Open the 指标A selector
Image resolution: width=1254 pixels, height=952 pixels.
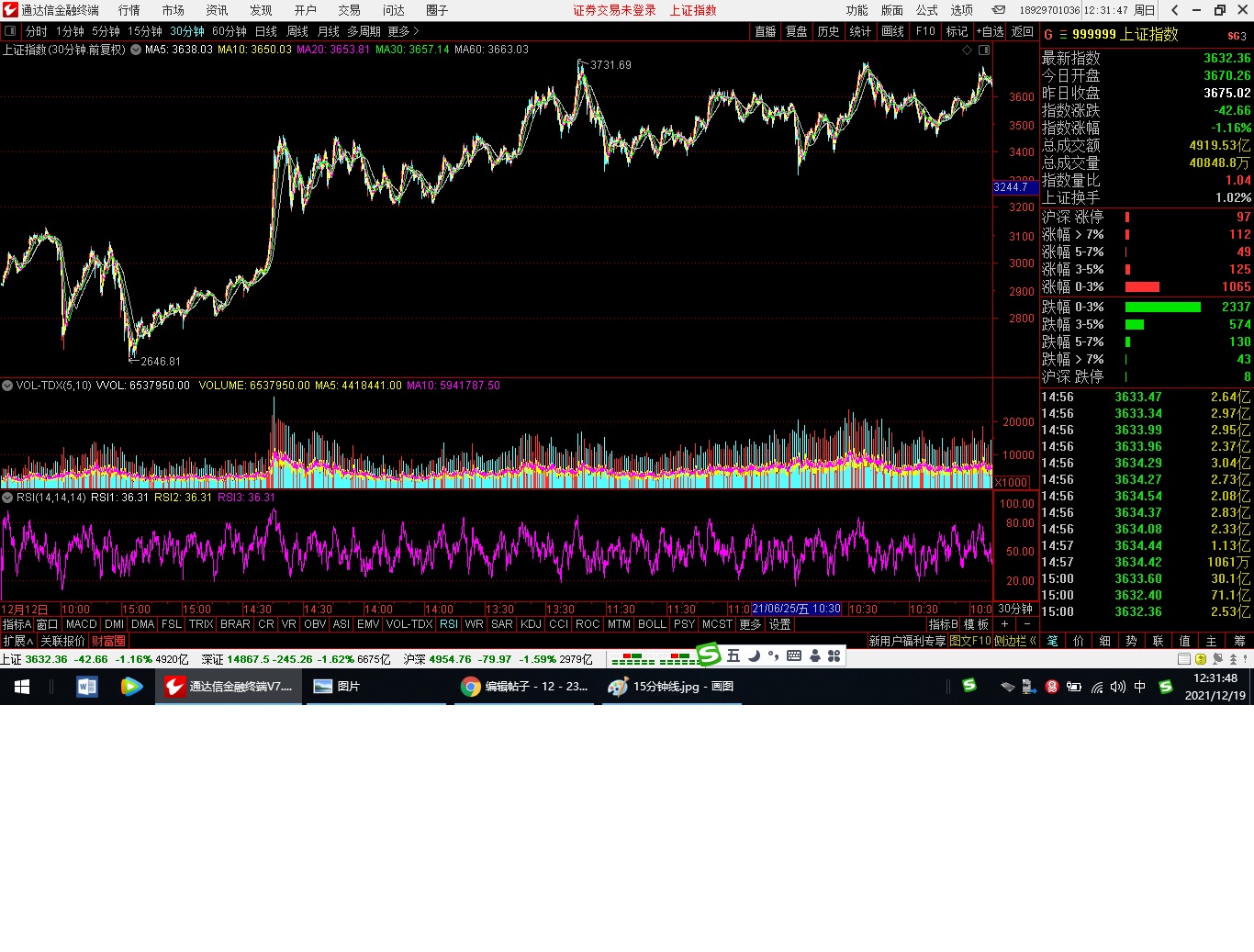coord(17,624)
